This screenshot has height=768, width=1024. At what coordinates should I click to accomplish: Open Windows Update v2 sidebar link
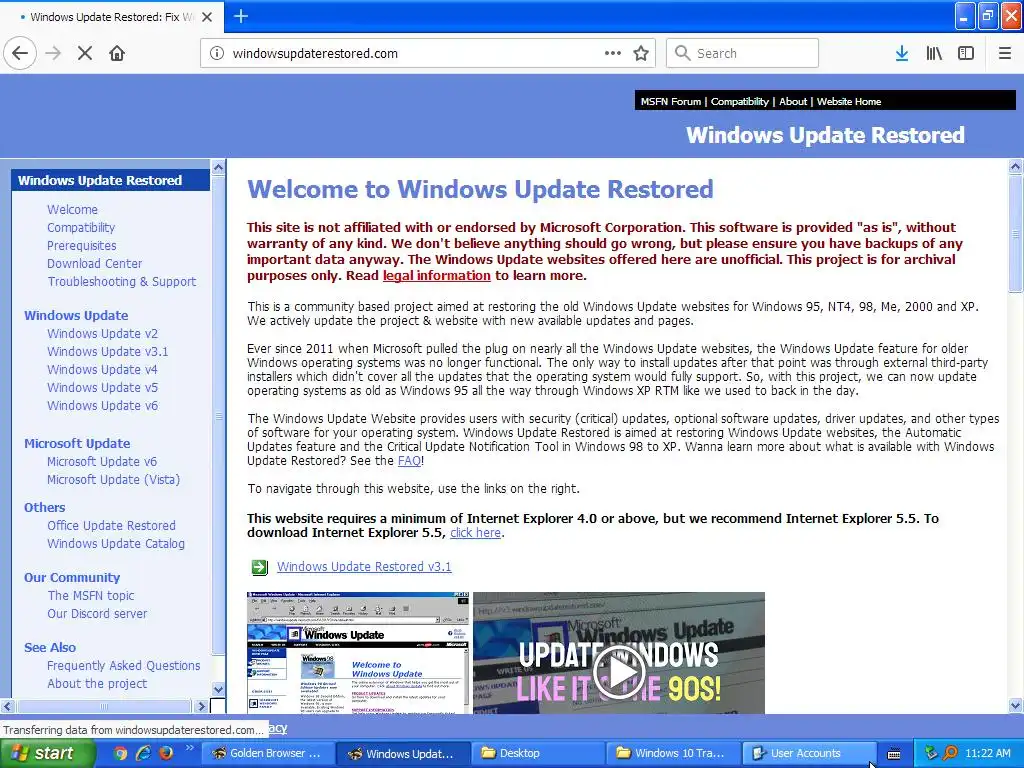(x=102, y=334)
